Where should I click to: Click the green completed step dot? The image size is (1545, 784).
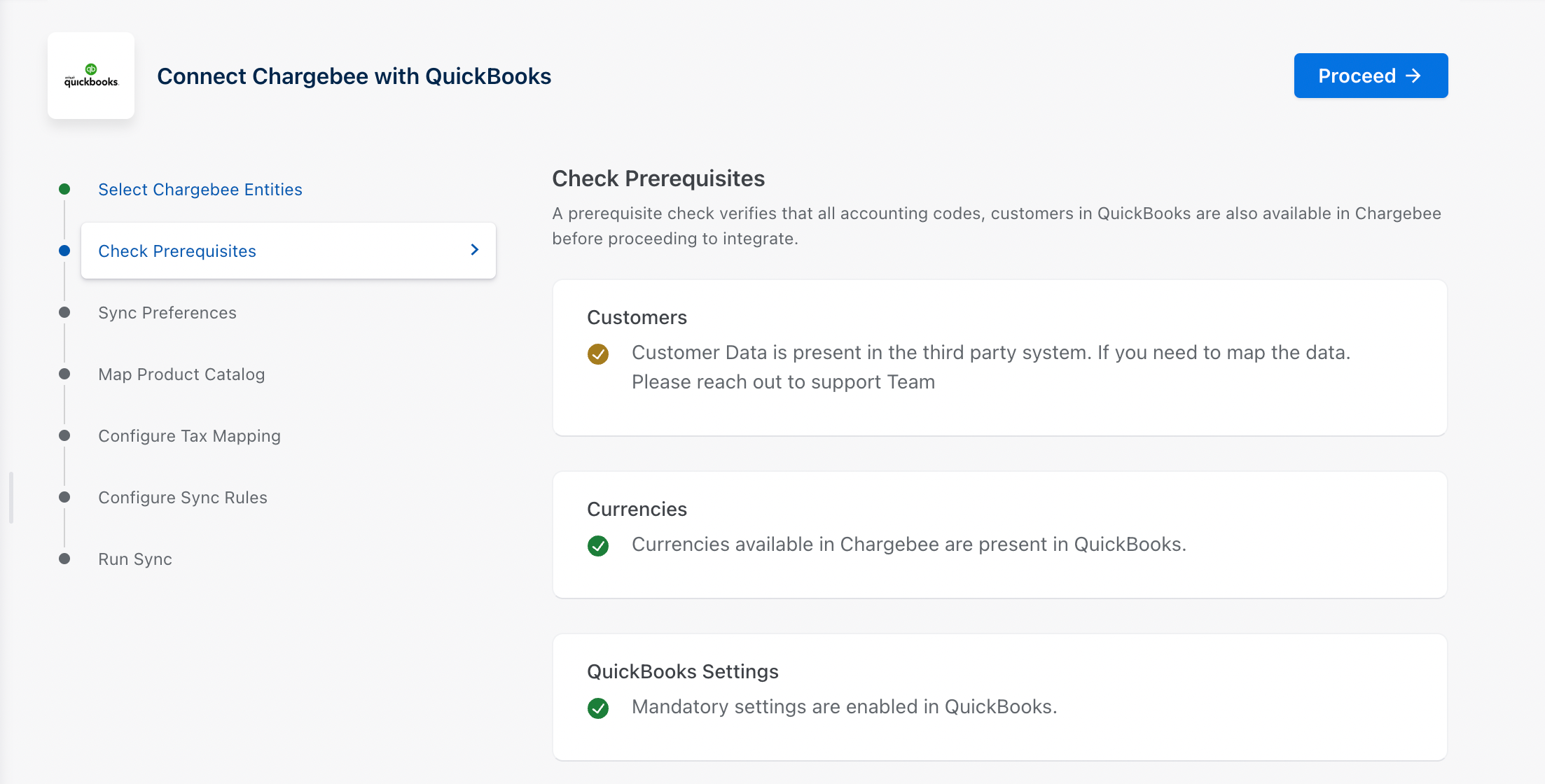coord(64,189)
